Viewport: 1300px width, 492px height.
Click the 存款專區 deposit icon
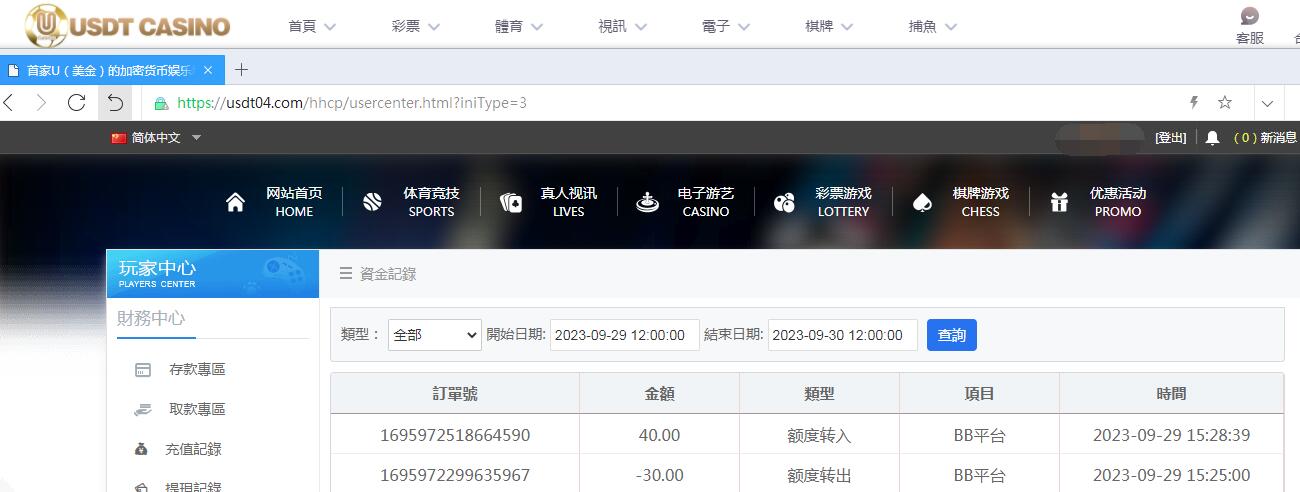pos(142,370)
